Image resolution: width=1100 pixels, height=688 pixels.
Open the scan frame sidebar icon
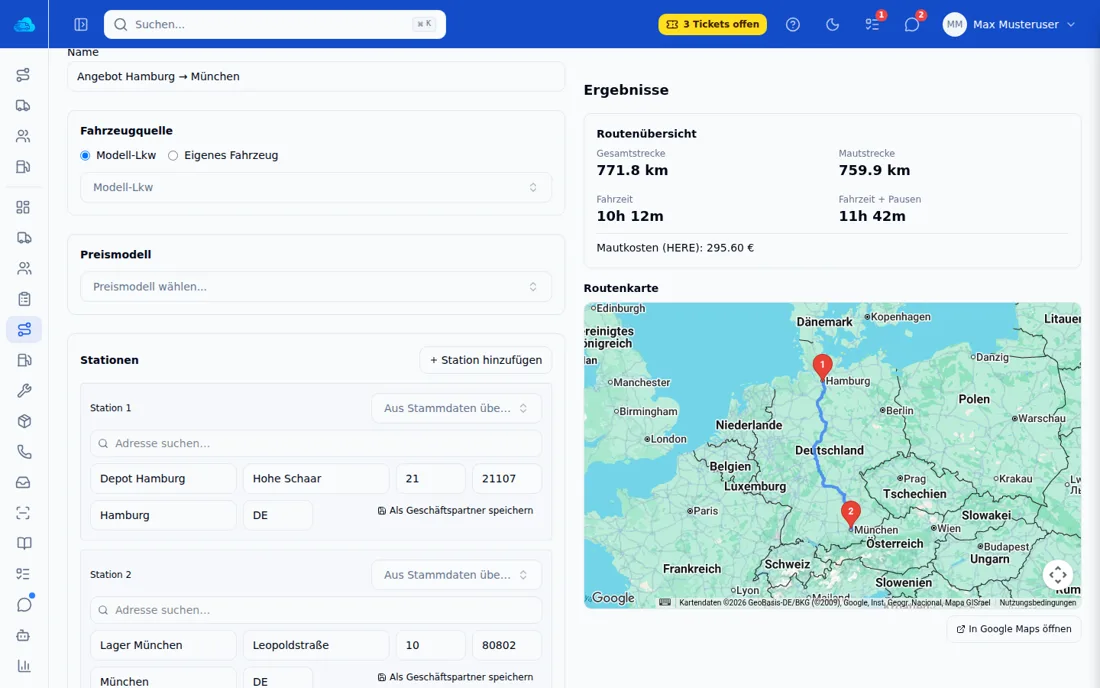[x=24, y=513]
